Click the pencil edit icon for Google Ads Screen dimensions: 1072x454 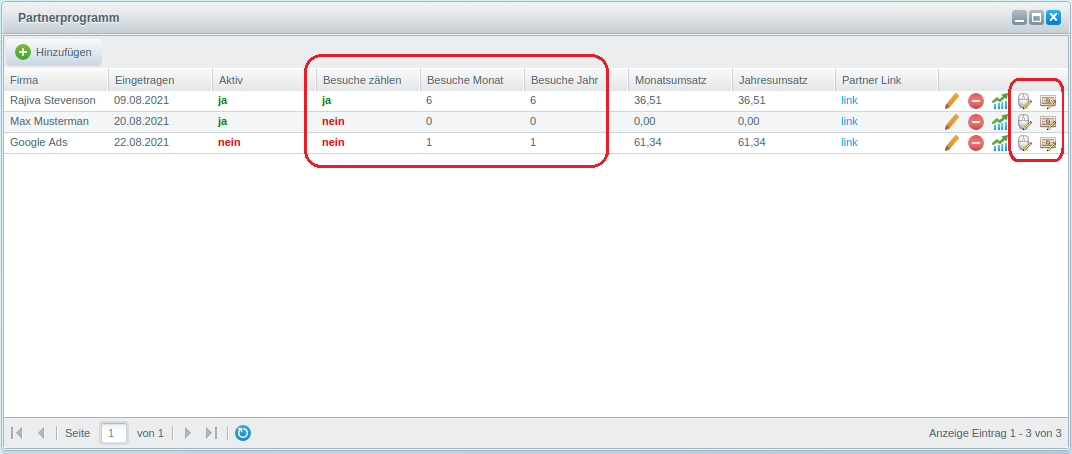pos(952,143)
